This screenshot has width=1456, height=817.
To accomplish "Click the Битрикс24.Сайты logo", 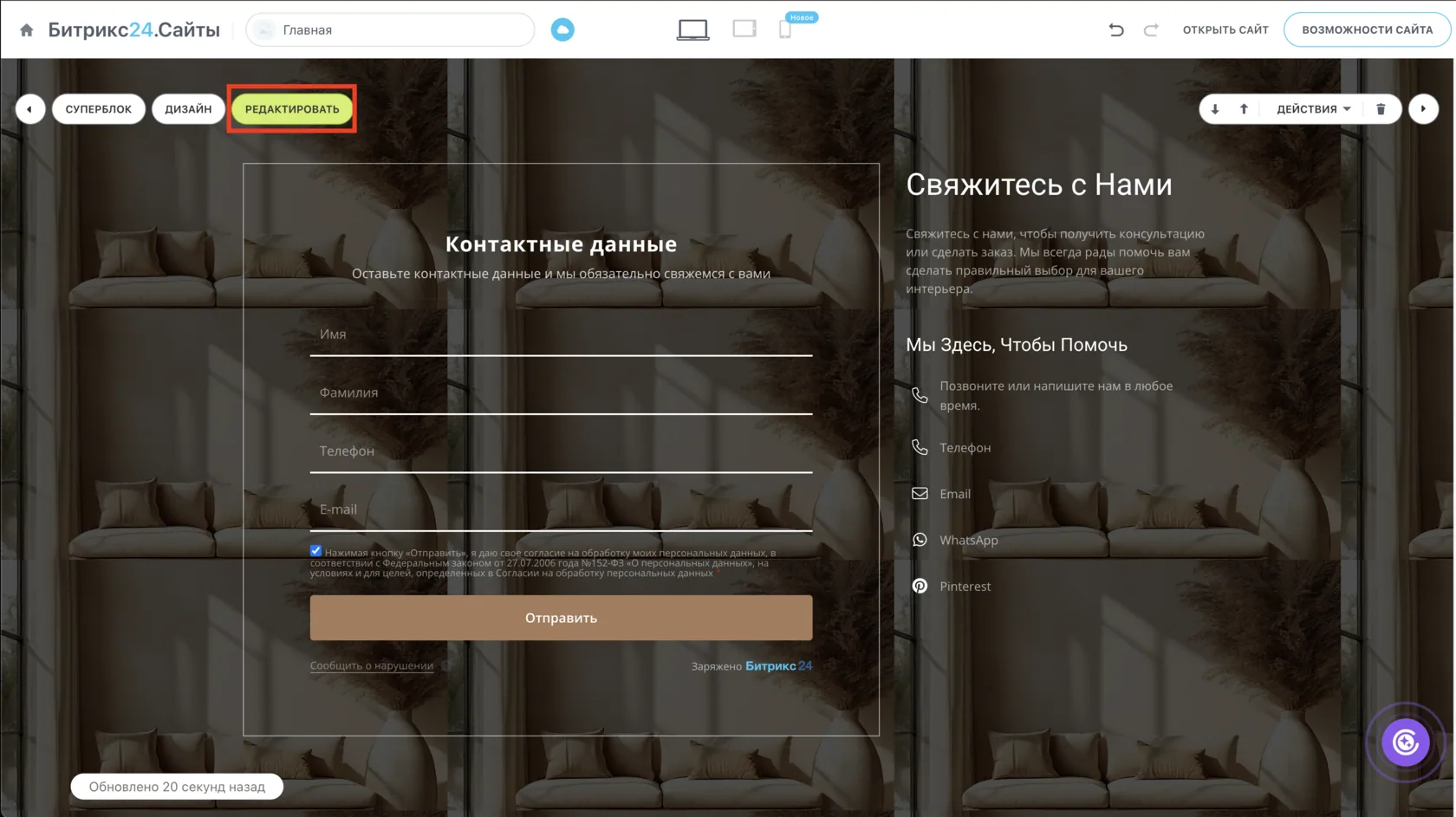I will click(133, 30).
